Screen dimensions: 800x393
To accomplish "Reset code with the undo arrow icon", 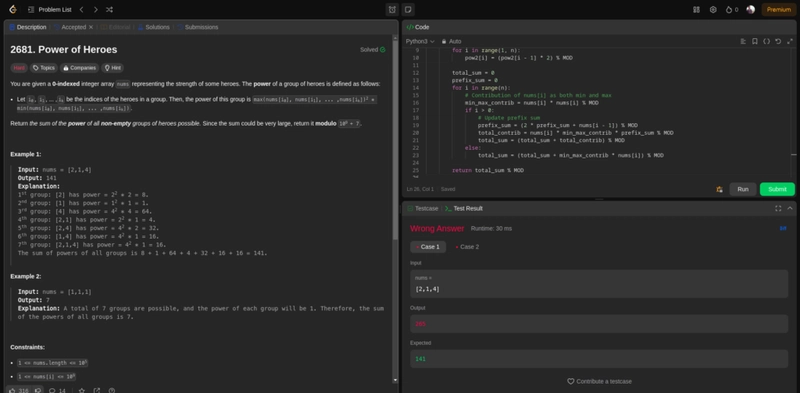I will (778, 41).
